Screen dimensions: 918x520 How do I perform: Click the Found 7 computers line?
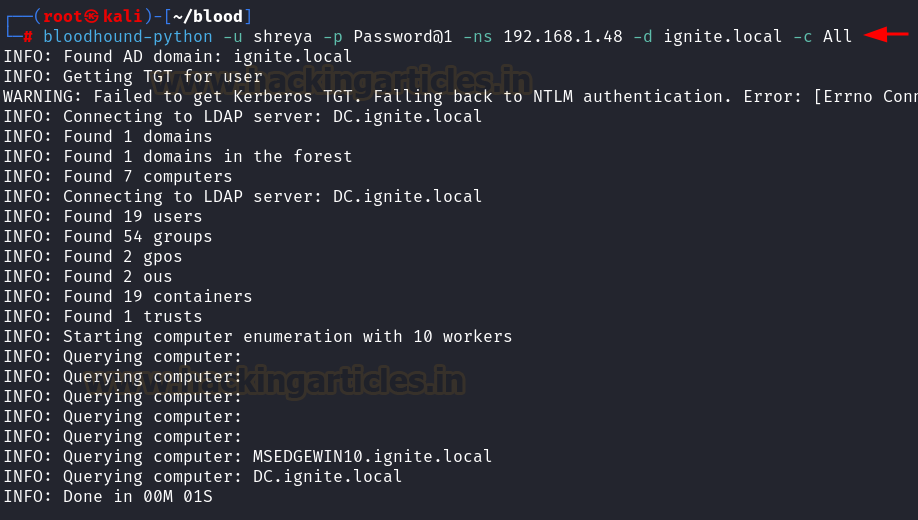pos(118,176)
